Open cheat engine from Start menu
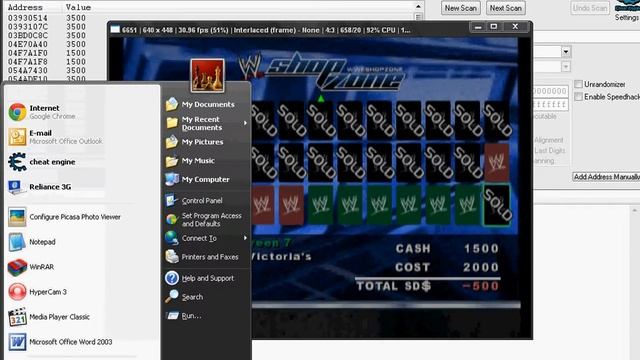Image resolution: width=640 pixels, height=360 pixels. click(x=42, y=162)
